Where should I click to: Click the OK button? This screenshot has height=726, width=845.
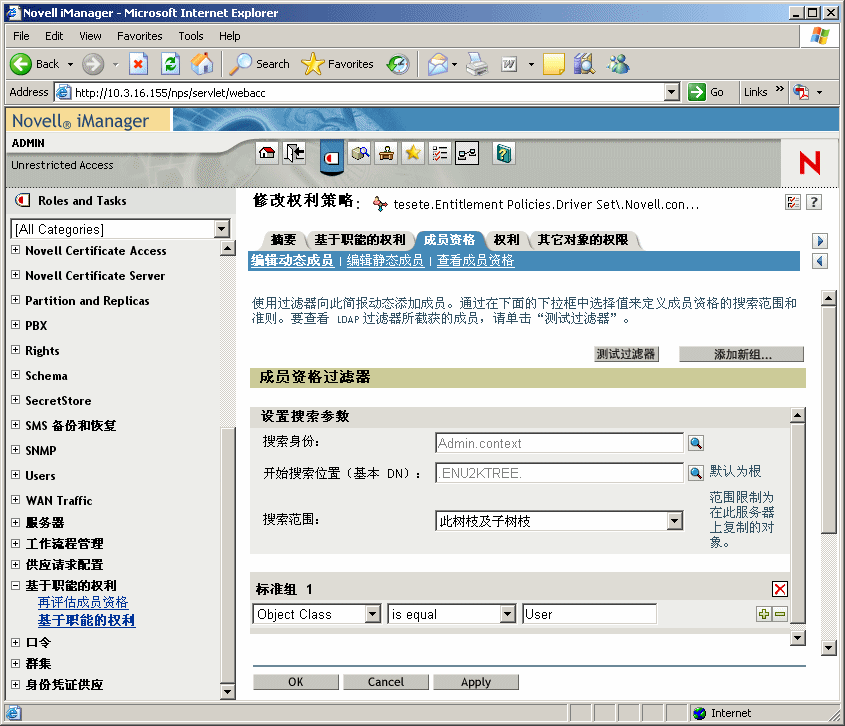pos(296,682)
